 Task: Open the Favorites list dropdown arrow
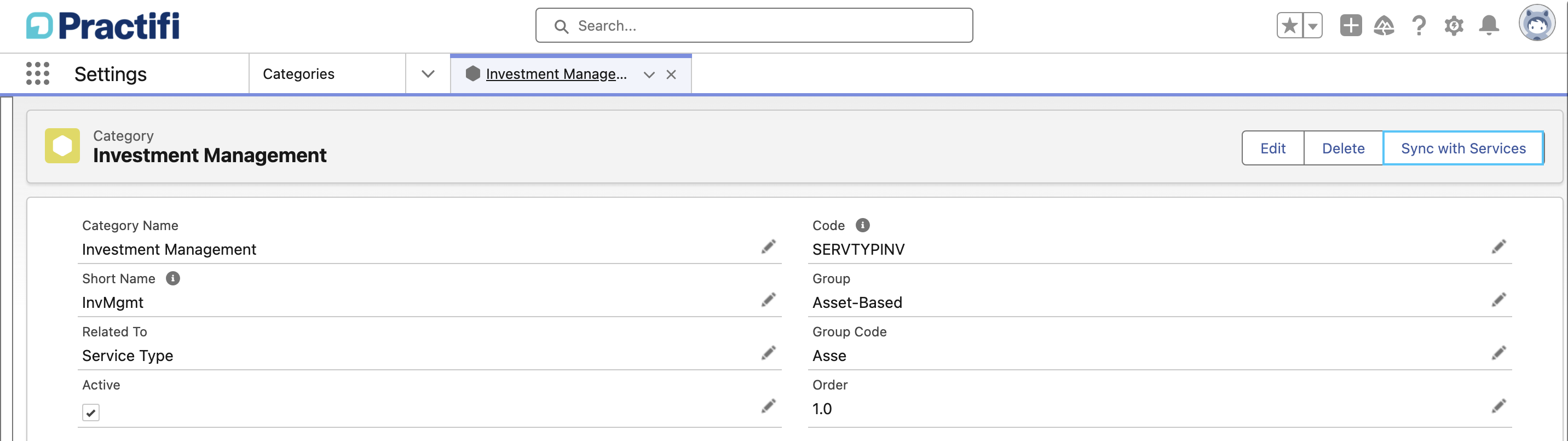[x=1312, y=26]
